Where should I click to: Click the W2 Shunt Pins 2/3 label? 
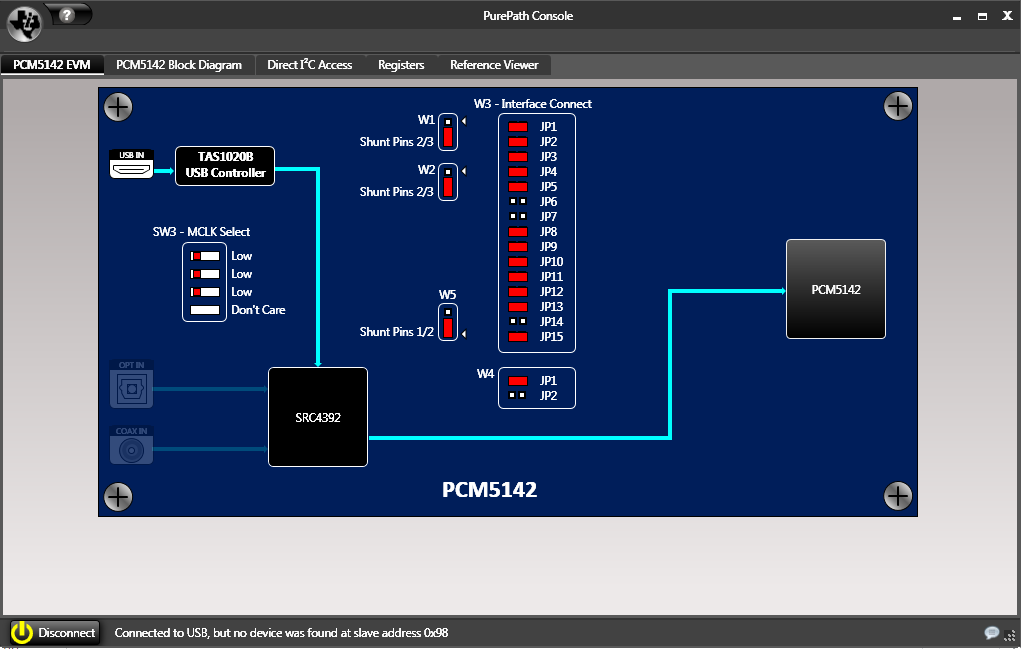pyautogui.click(x=397, y=192)
